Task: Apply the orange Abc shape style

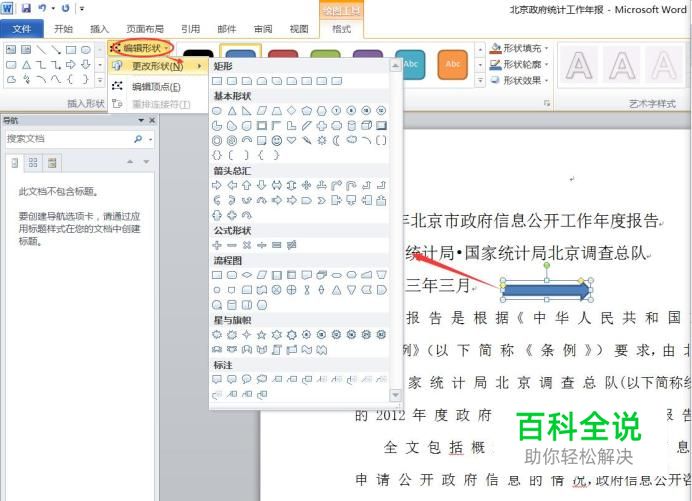Action: (452, 64)
